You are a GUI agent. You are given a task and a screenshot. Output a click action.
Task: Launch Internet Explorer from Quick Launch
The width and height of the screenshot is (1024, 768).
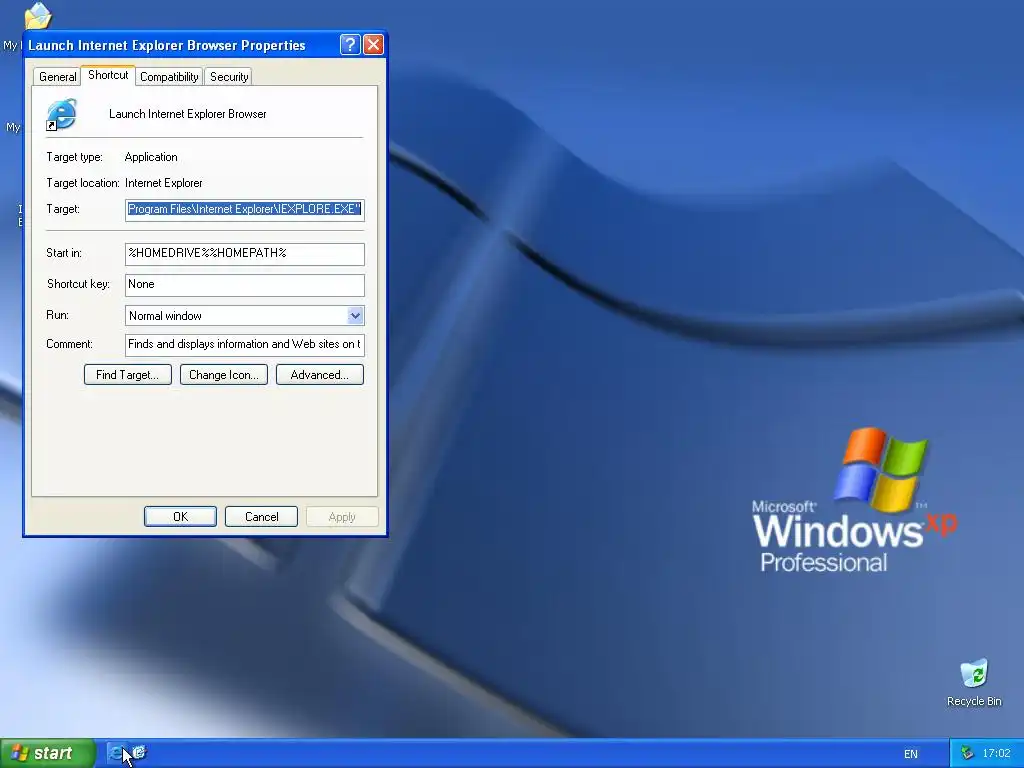pos(116,753)
